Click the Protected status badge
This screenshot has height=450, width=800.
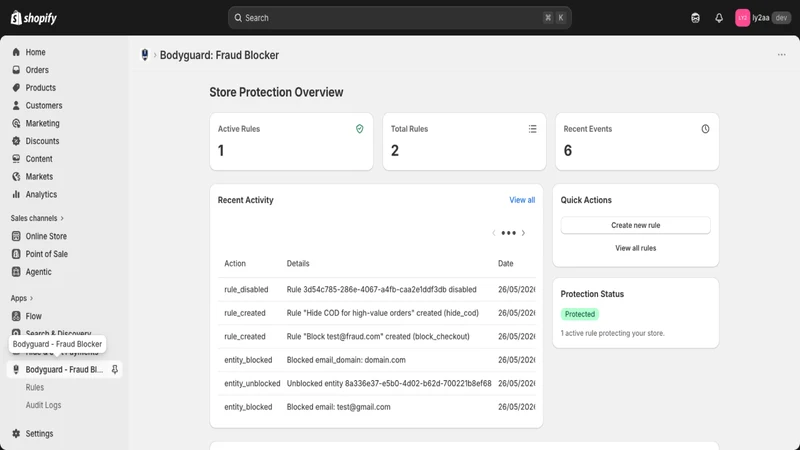pos(580,314)
